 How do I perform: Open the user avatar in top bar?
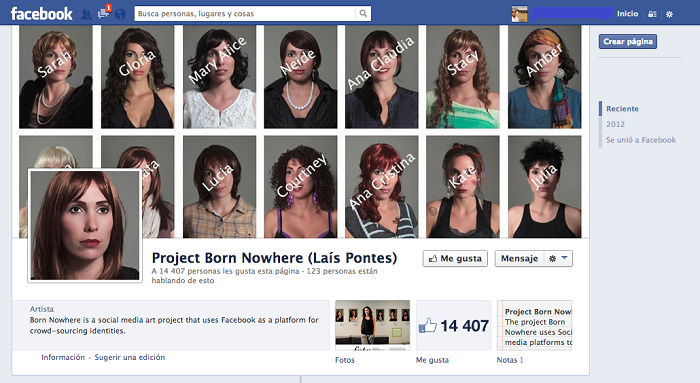[519, 14]
